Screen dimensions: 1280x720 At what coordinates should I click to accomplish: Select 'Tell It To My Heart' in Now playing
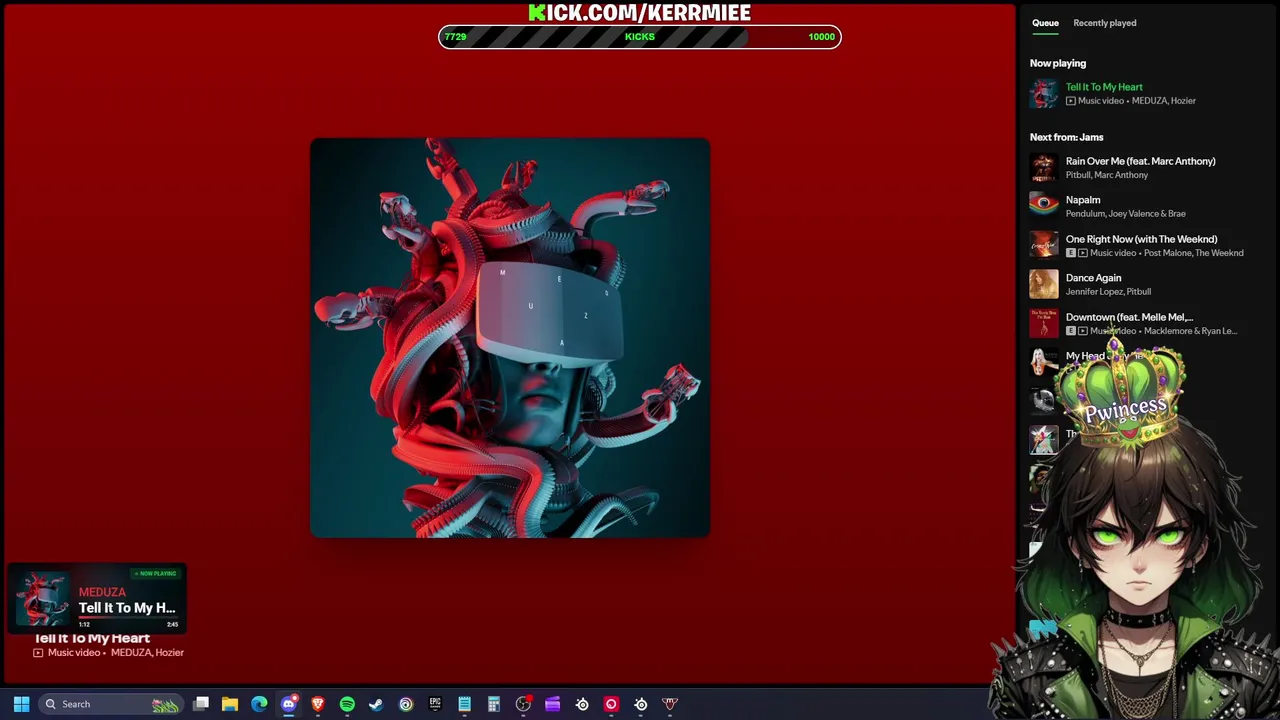pyautogui.click(x=1104, y=87)
